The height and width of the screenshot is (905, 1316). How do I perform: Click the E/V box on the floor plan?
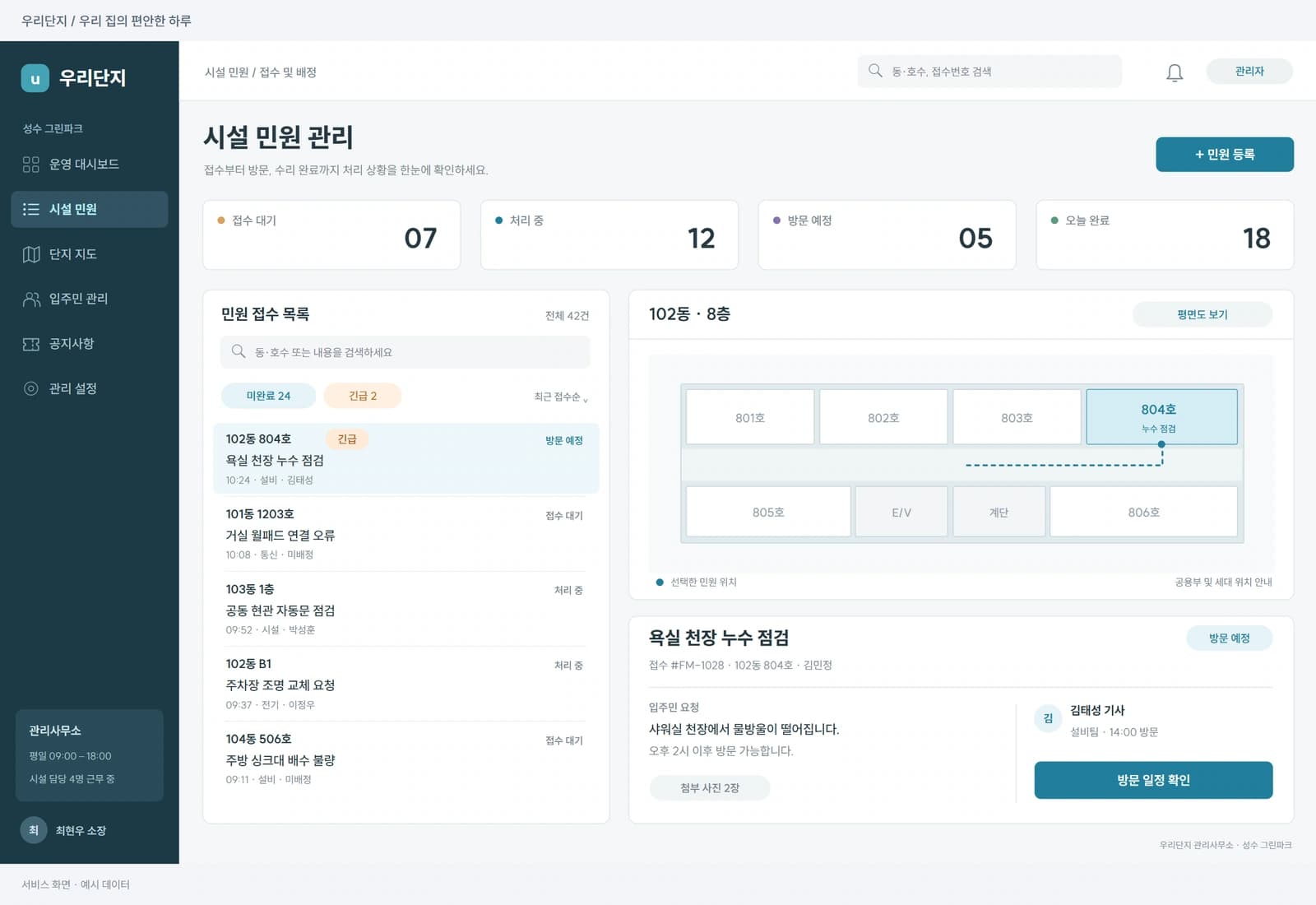tap(901, 512)
